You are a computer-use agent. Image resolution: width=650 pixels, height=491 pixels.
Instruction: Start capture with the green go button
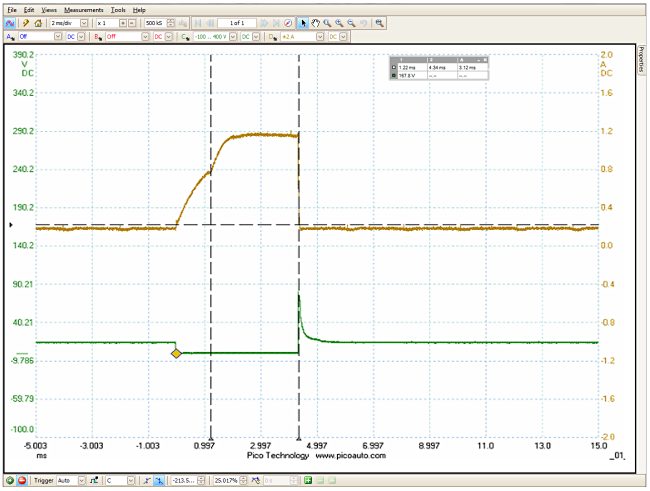tap(8, 481)
